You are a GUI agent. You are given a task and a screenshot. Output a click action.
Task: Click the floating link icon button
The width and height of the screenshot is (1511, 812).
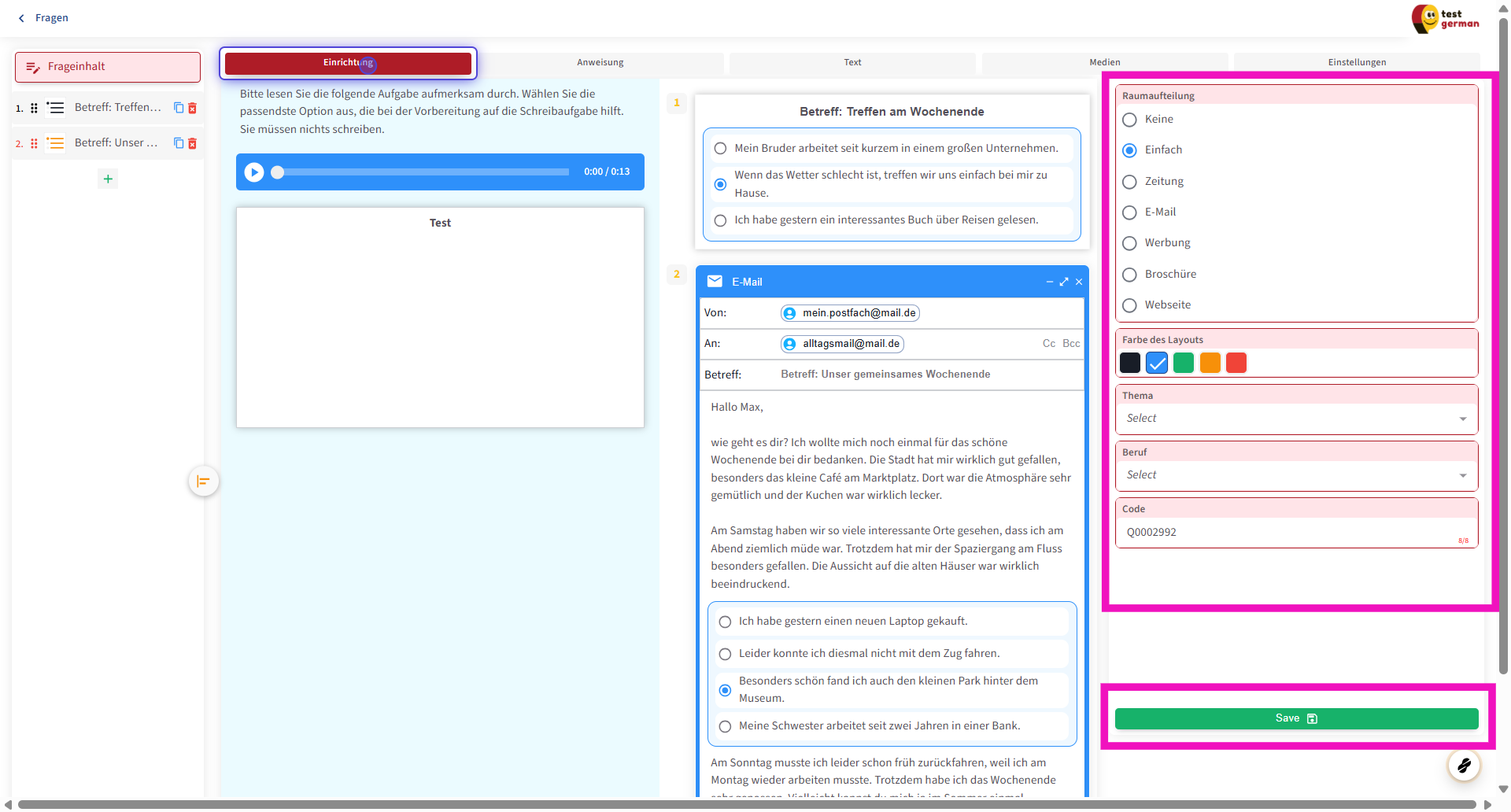point(1464,765)
